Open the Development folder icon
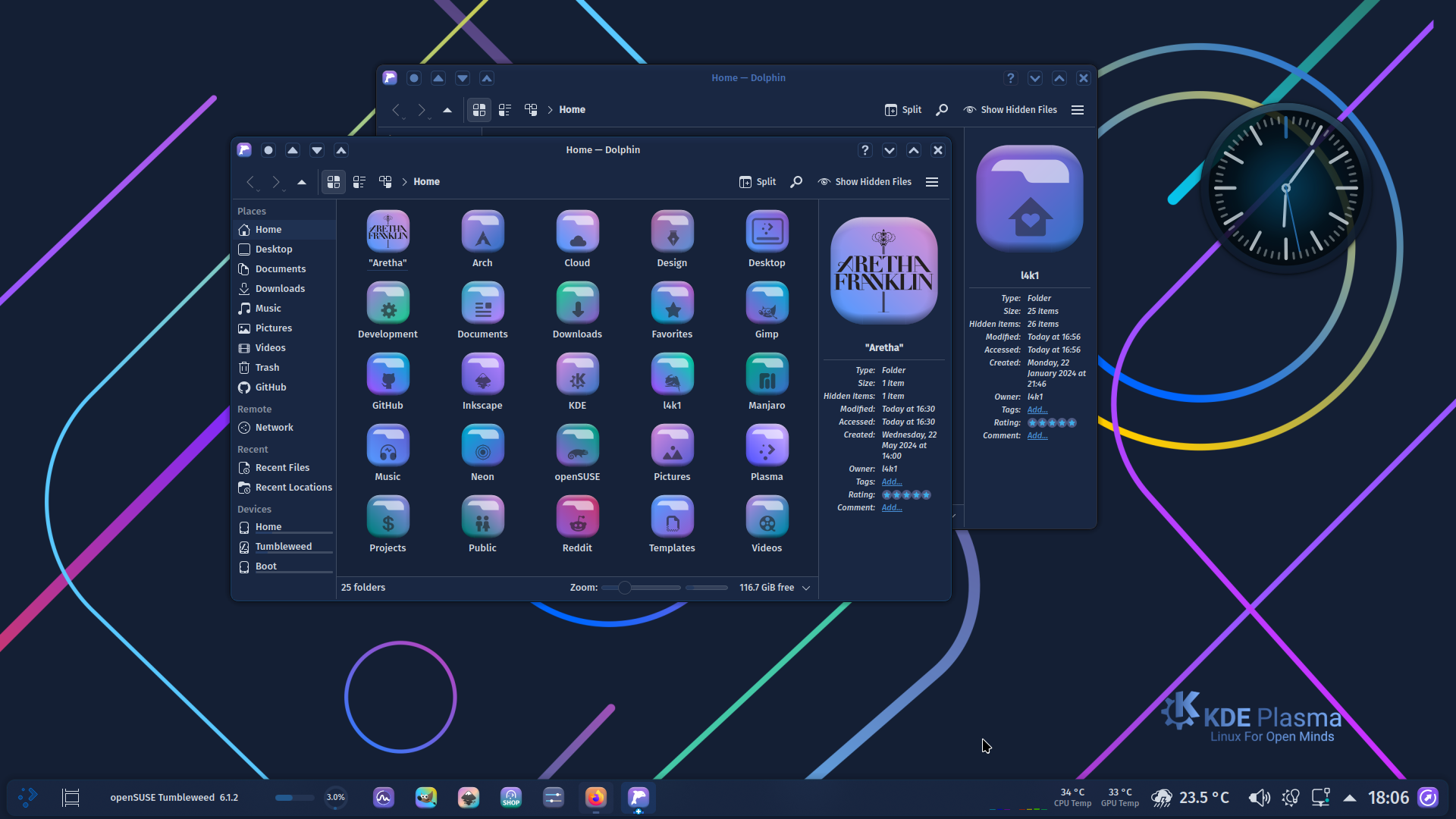1456x819 pixels. (x=388, y=303)
